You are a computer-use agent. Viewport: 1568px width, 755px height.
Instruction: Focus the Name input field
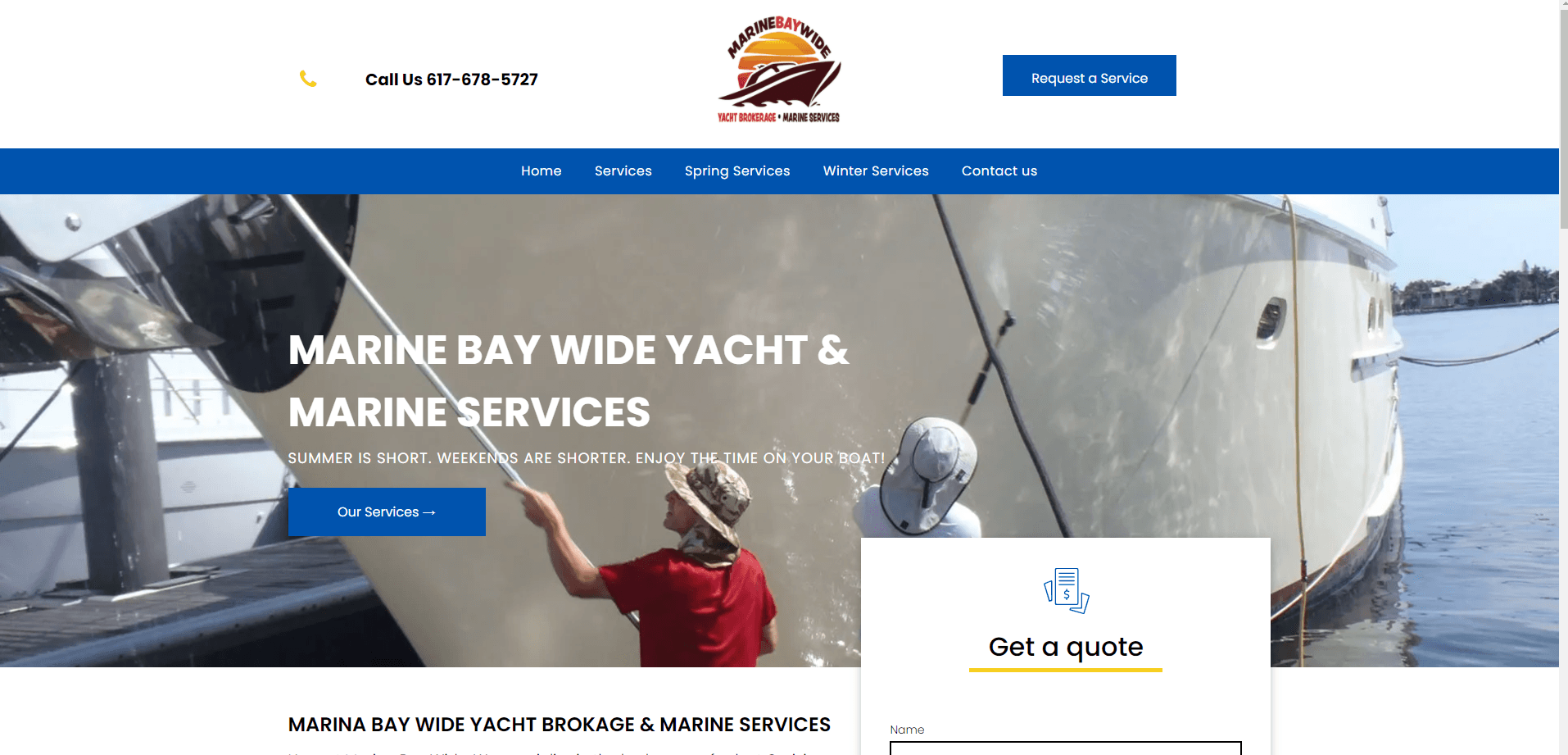(1066, 748)
